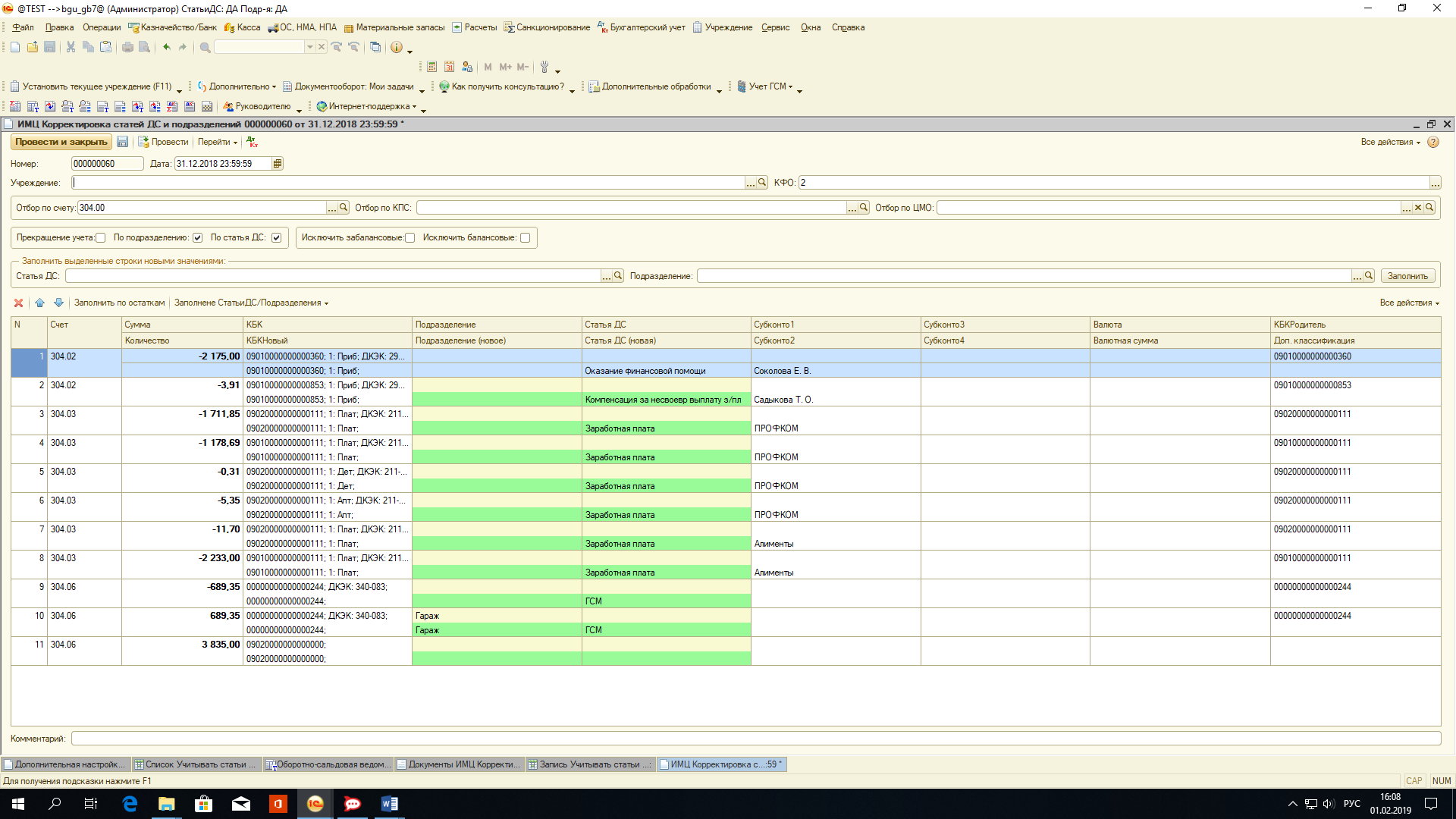Screen dimensions: 1456x819
Task: Open Заполнение СтатьиДС/Подразделения dropdown
Action: [x=251, y=303]
